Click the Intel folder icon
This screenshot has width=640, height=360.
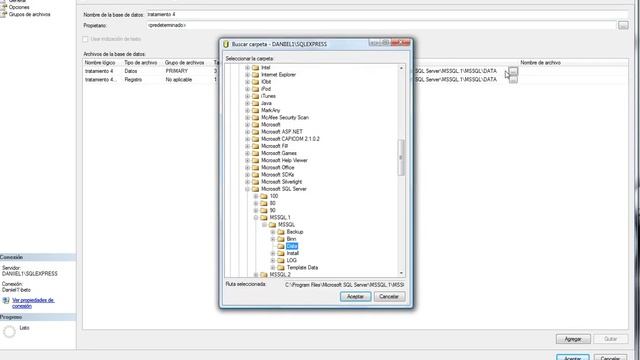click(x=256, y=68)
